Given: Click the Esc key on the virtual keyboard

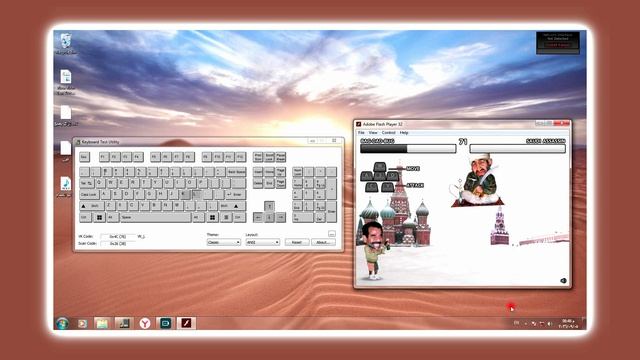Looking at the screenshot, I should (84, 157).
